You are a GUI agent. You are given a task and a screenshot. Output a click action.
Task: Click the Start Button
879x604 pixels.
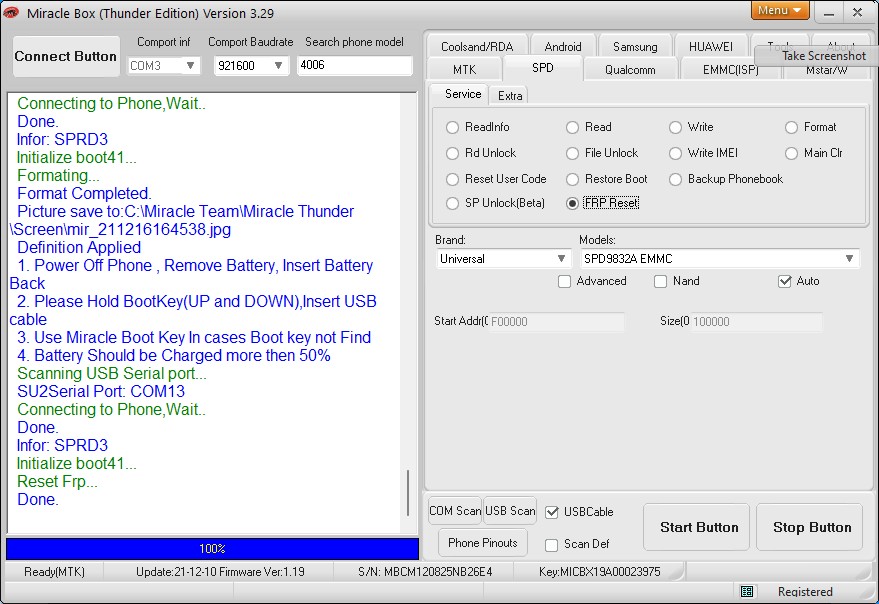[x=696, y=527]
